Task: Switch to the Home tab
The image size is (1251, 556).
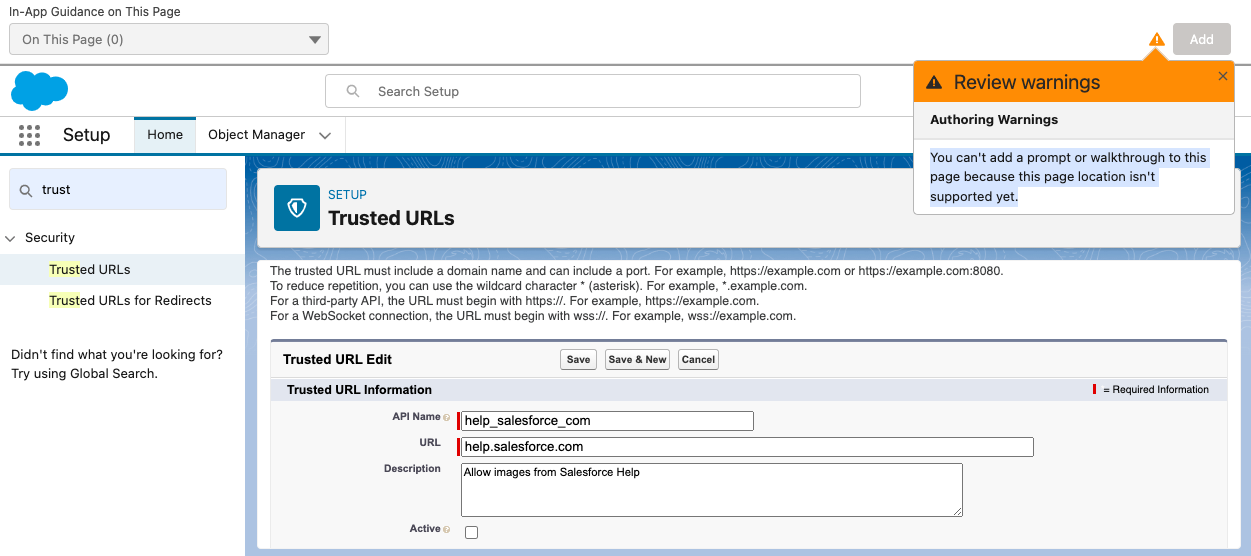Action: click(165, 135)
